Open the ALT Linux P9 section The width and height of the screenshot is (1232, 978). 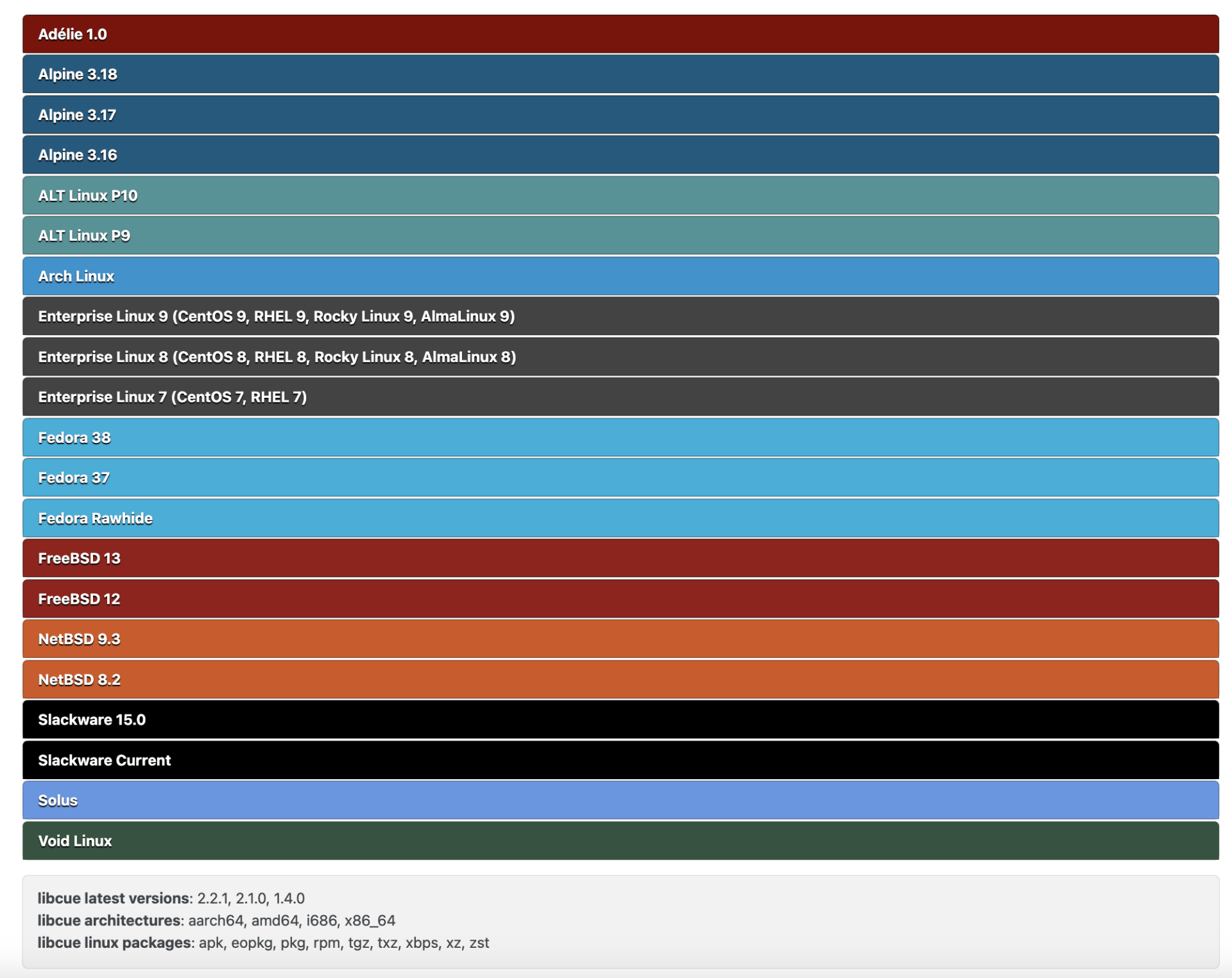click(x=620, y=236)
